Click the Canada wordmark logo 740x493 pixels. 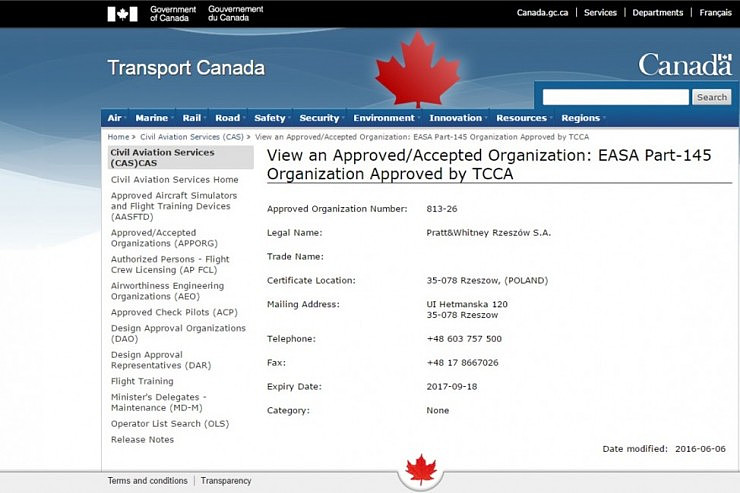685,66
